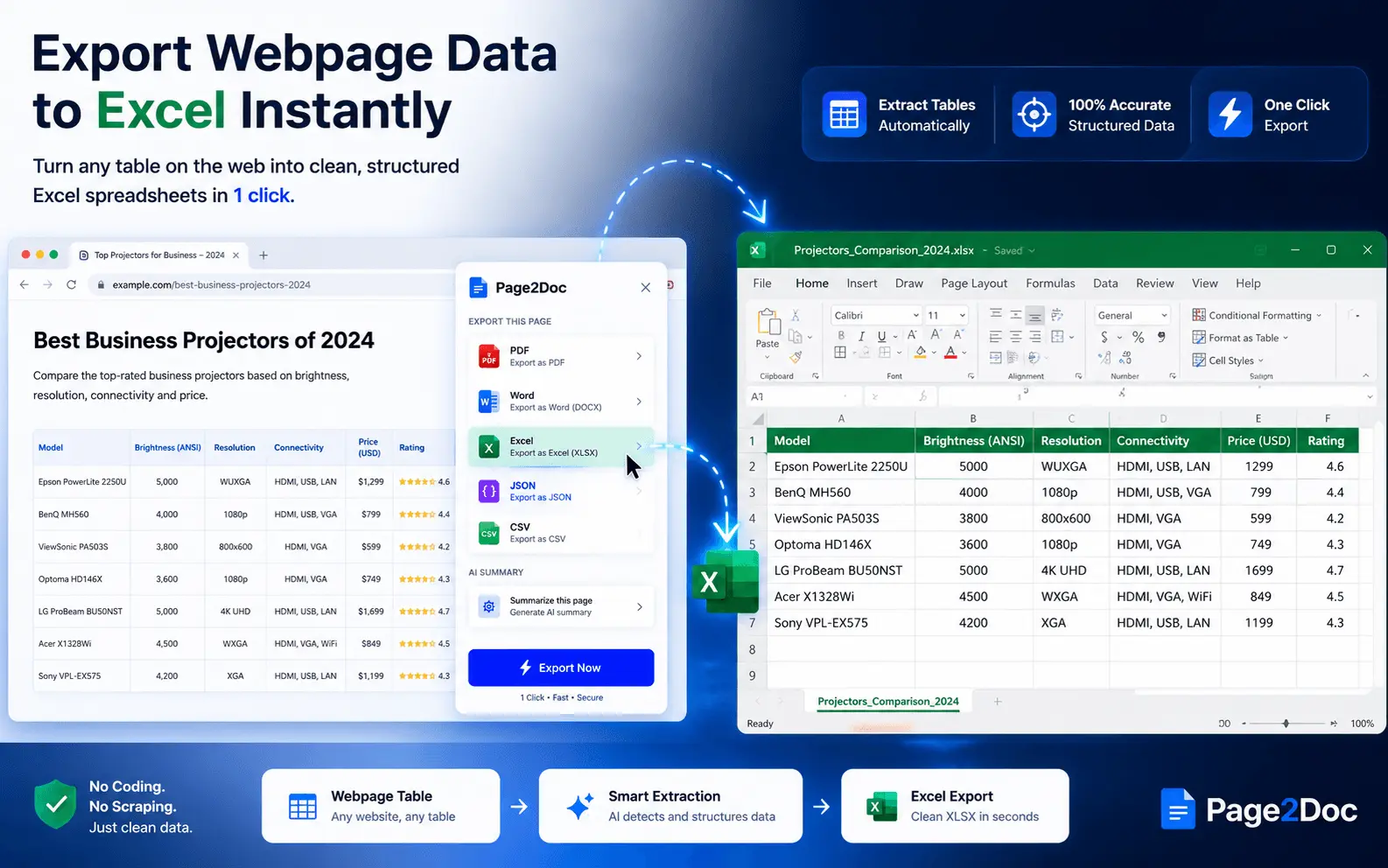Click the Format Painter brush icon

796,357
